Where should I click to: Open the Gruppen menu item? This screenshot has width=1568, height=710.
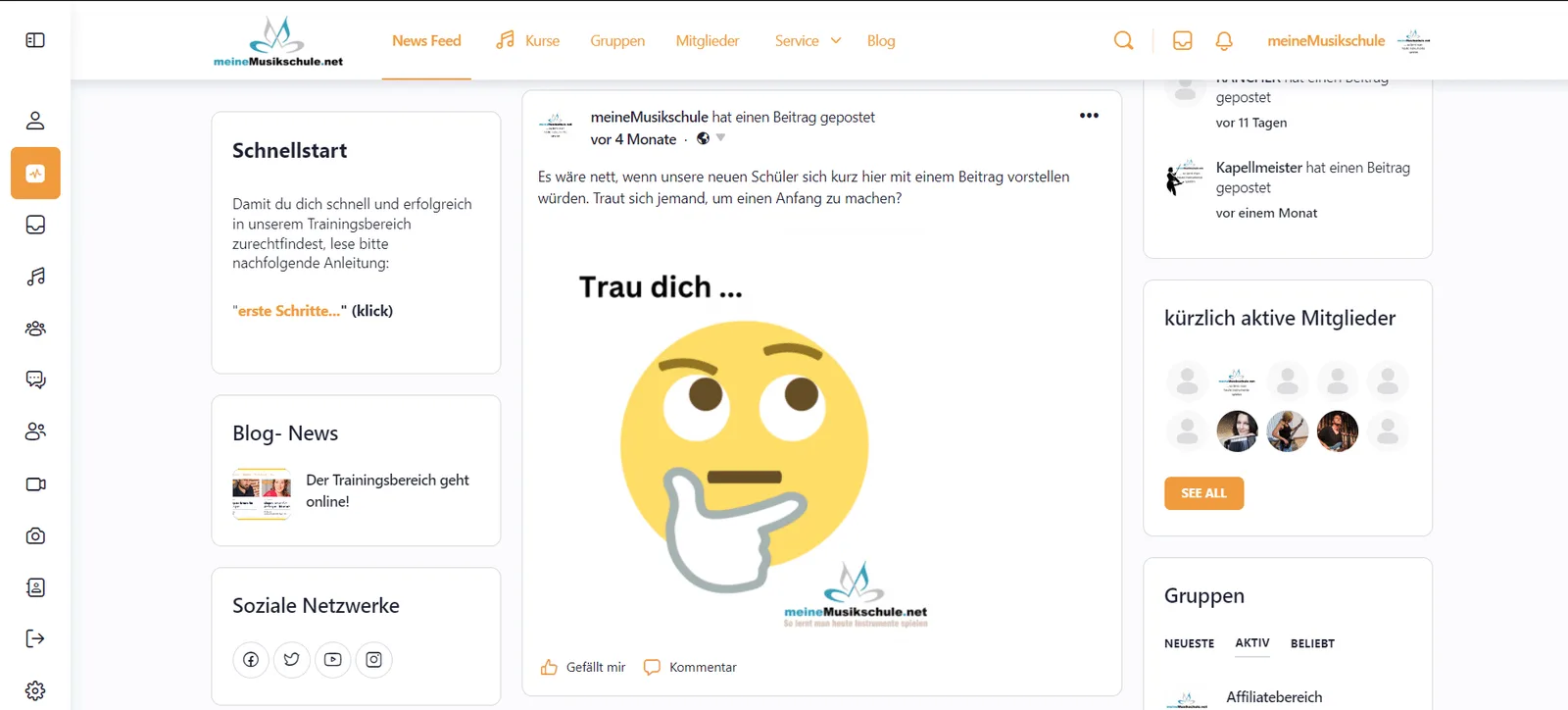pyautogui.click(x=617, y=40)
